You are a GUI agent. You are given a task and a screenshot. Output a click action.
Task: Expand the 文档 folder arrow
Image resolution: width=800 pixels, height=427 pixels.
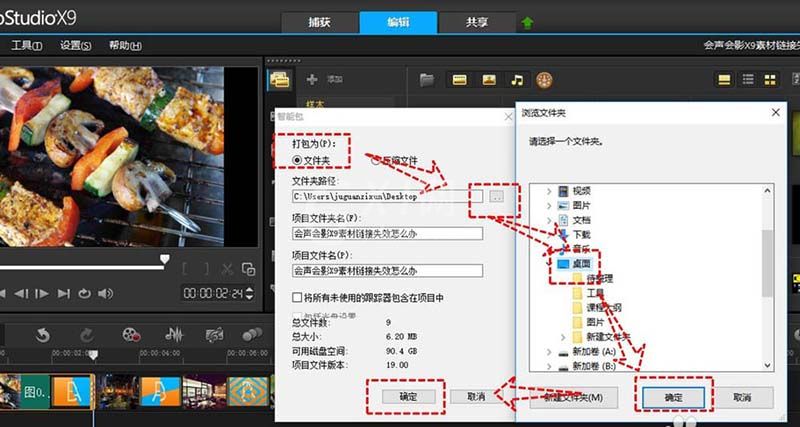pos(549,220)
